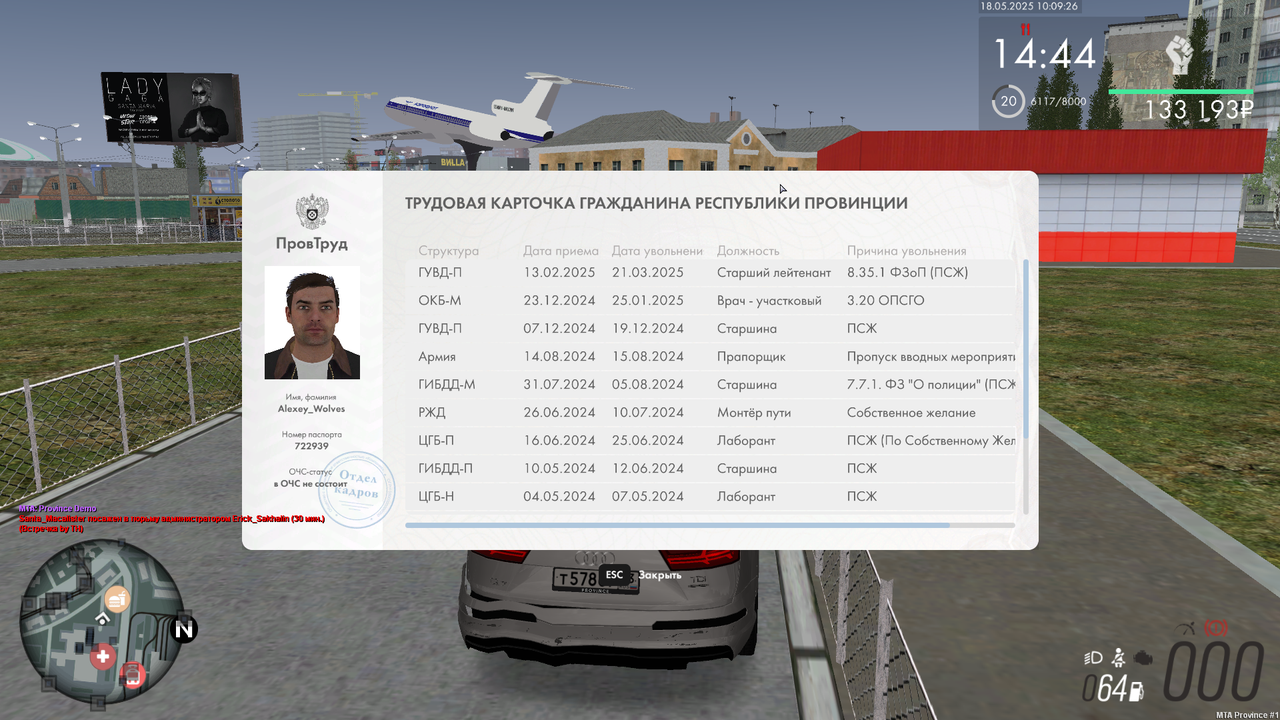Viewport: 1280px width, 720px height.
Task: Click the Врач - участковый position cell
Action: (x=769, y=301)
